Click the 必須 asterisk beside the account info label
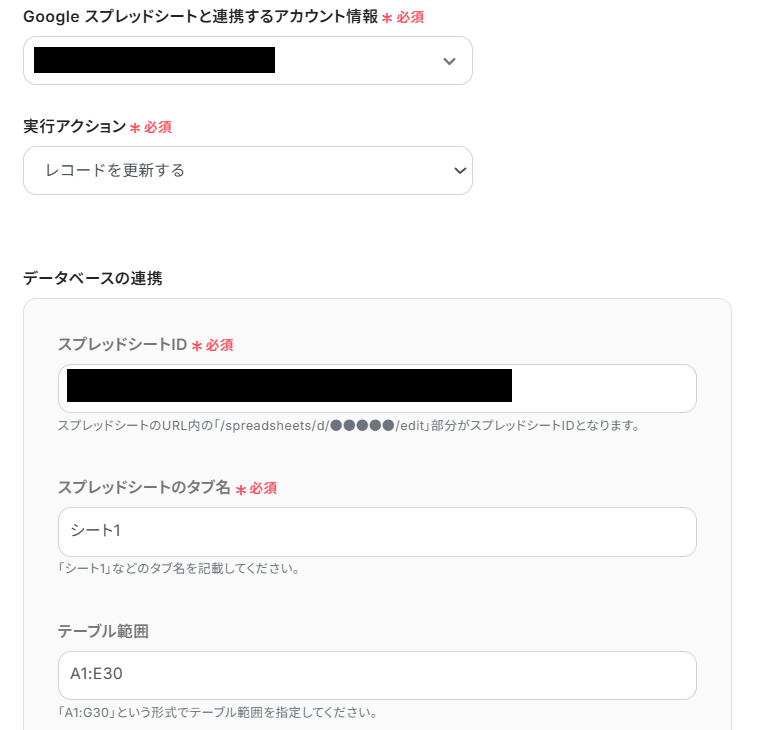This screenshot has width=757, height=730. (x=387, y=18)
